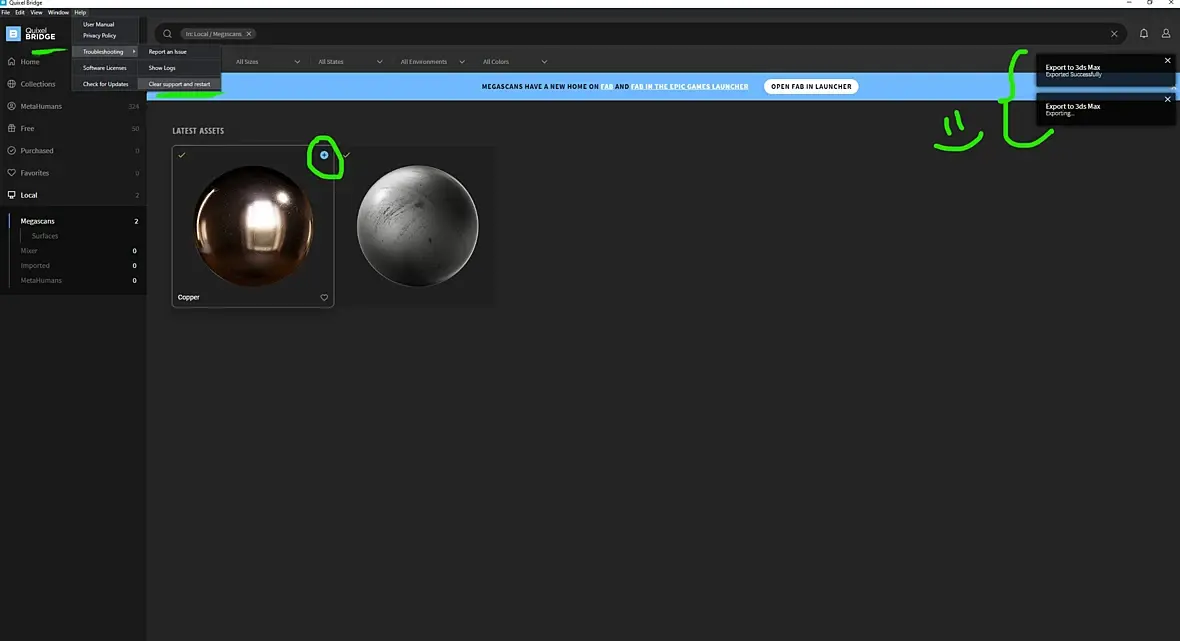Open the MetaHumans category with 324 items
This screenshot has height=641, width=1180.
(x=73, y=106)
